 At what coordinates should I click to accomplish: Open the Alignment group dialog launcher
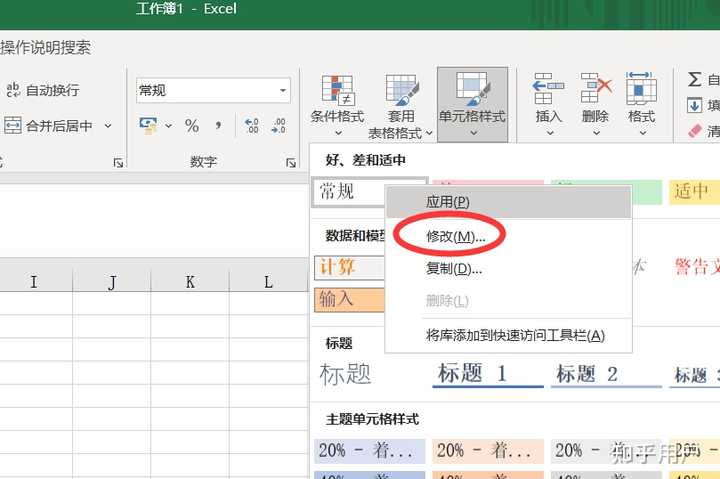coord(118,163)
